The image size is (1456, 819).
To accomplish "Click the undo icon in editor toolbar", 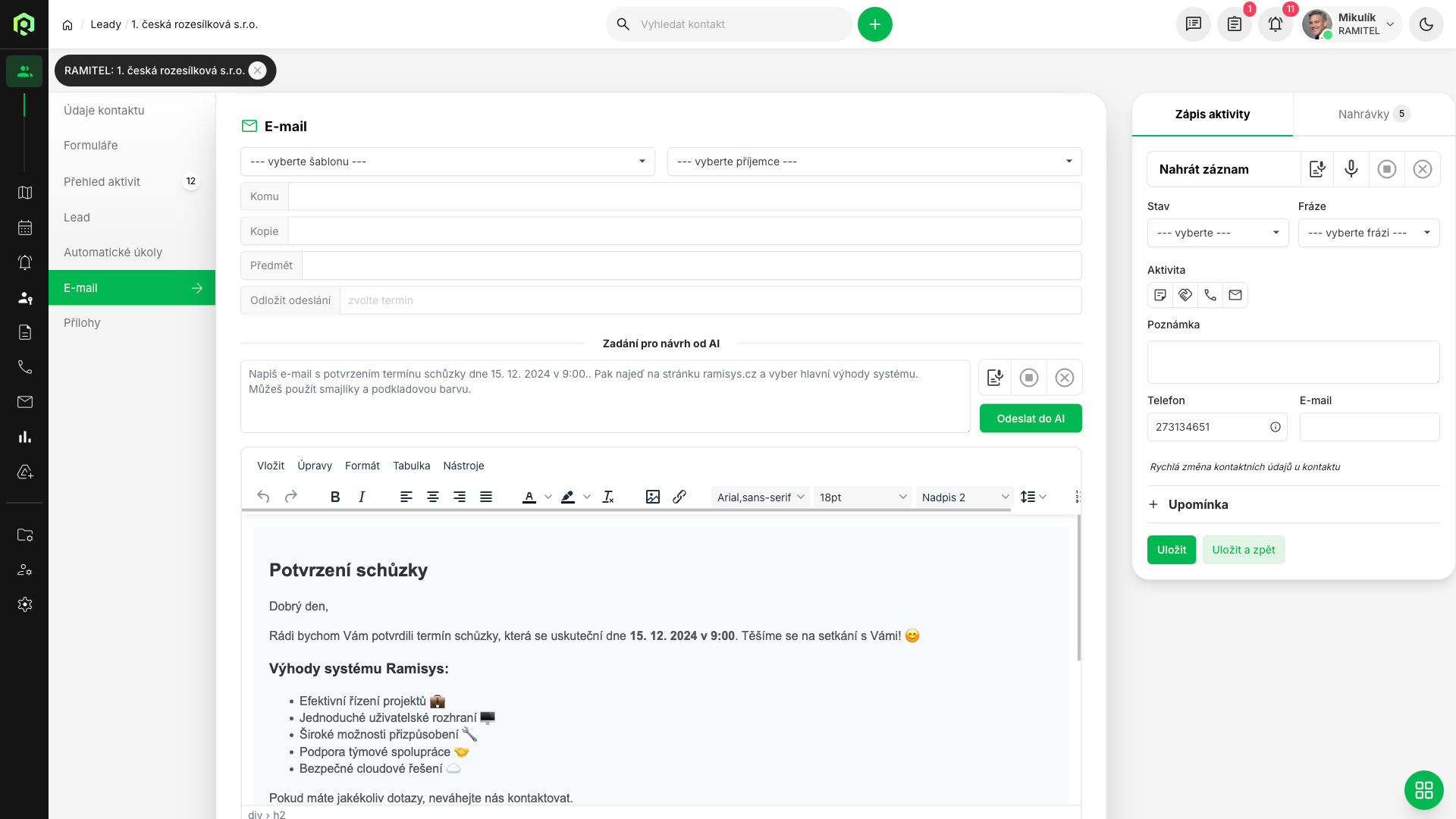I will [263, 497].
